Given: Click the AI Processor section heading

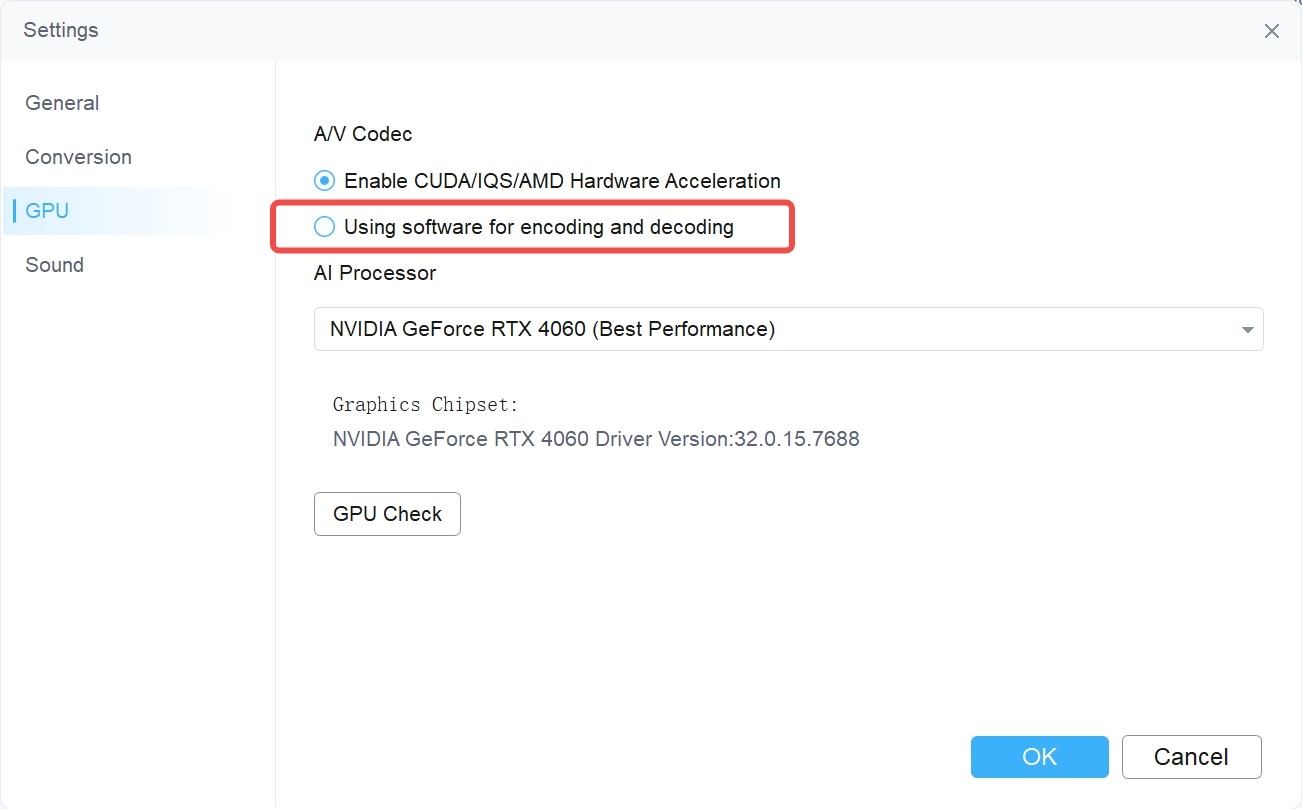Looking at the screenshot, I should click(375, 273).
